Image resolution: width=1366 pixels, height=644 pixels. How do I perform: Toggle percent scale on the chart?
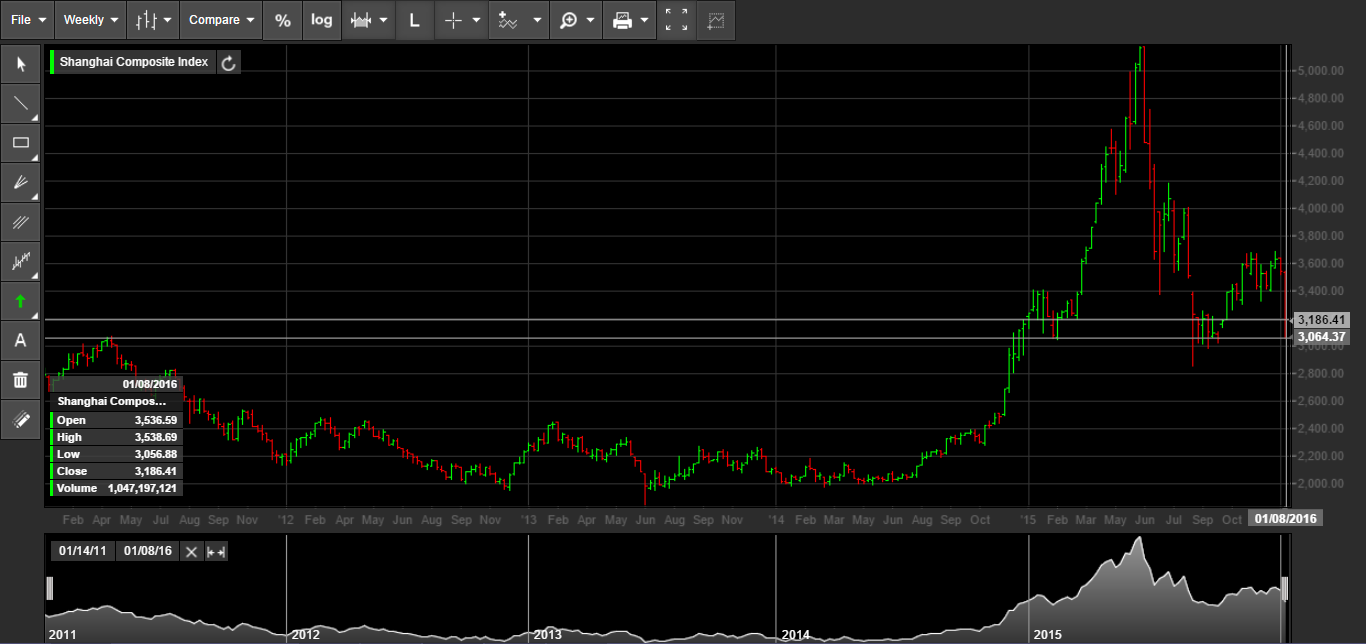click(283, 20)
